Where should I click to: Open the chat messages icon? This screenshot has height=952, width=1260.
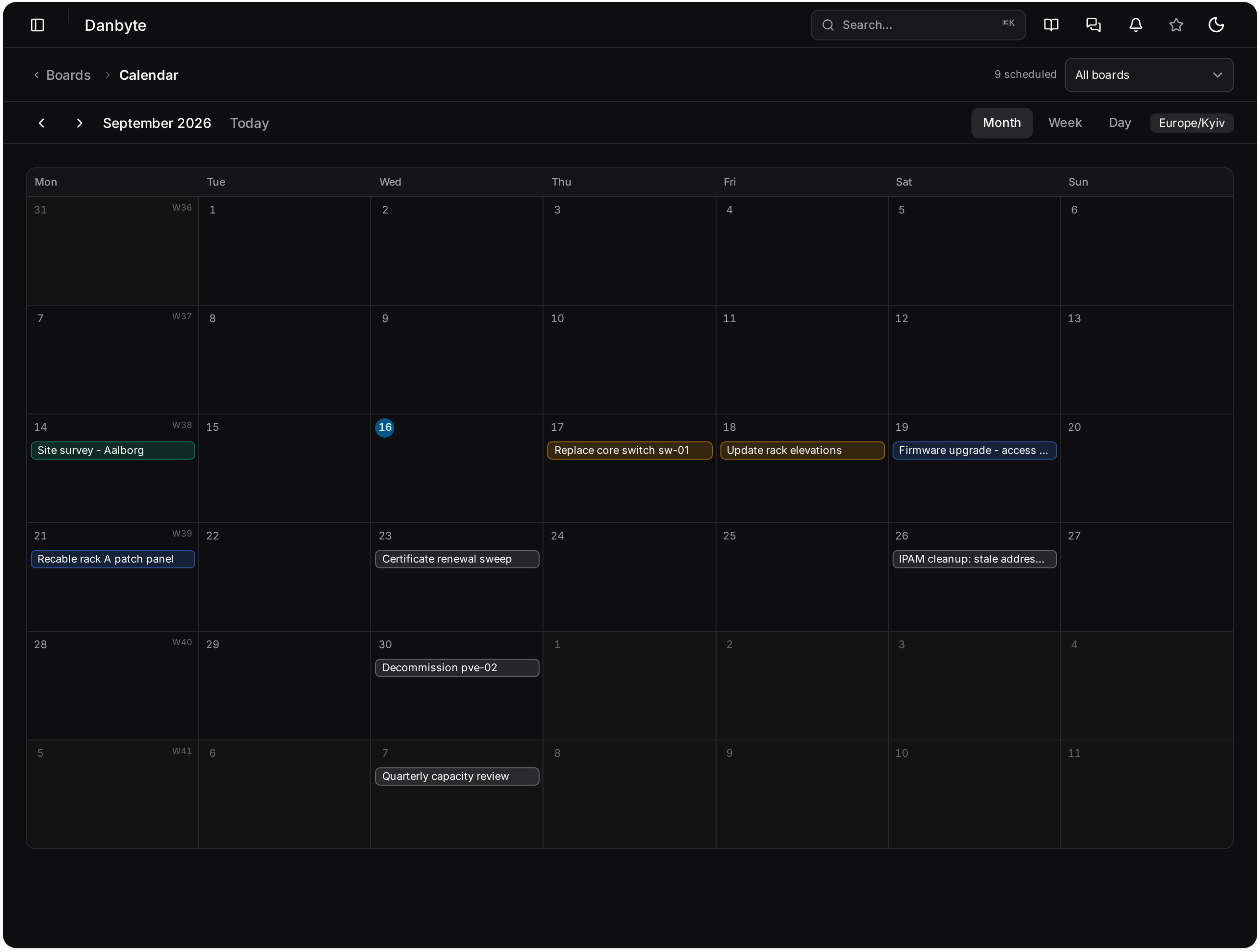1093,25
